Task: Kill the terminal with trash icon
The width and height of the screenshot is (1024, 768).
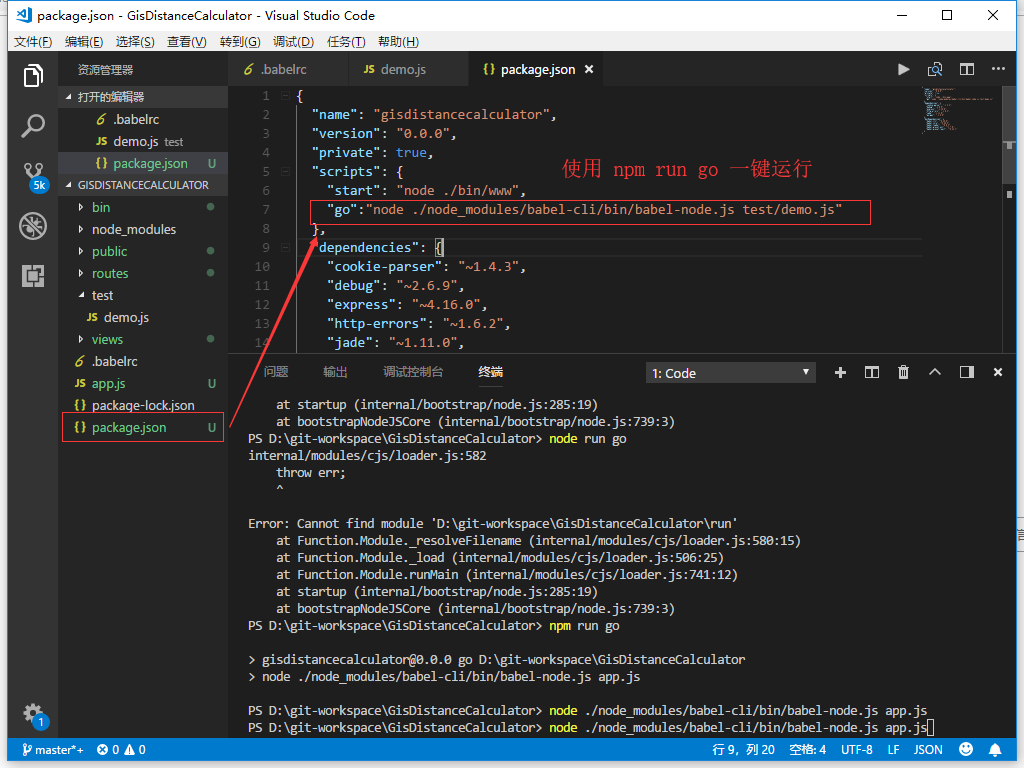Action: coord(903,372)
